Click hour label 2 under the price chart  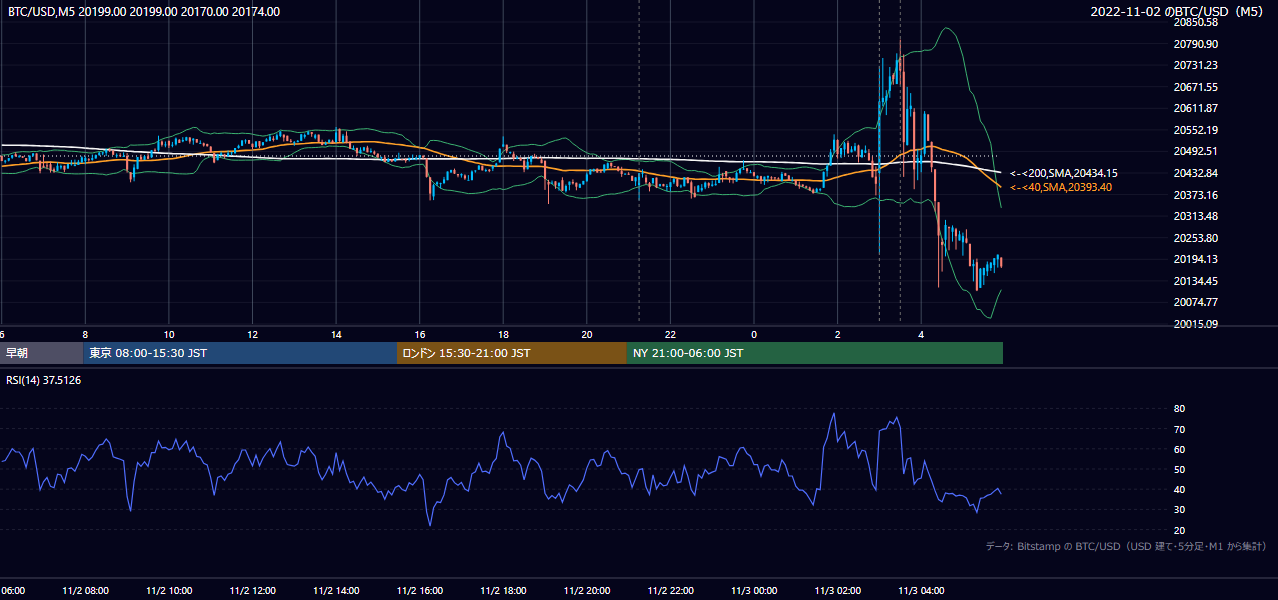tap(837, 334)
